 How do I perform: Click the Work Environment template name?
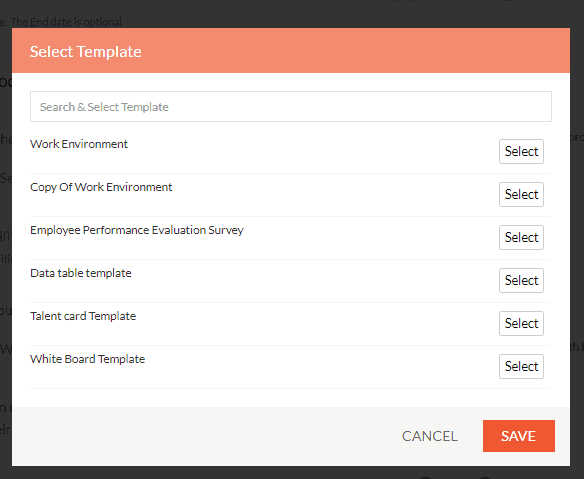[x=79, y=144]
